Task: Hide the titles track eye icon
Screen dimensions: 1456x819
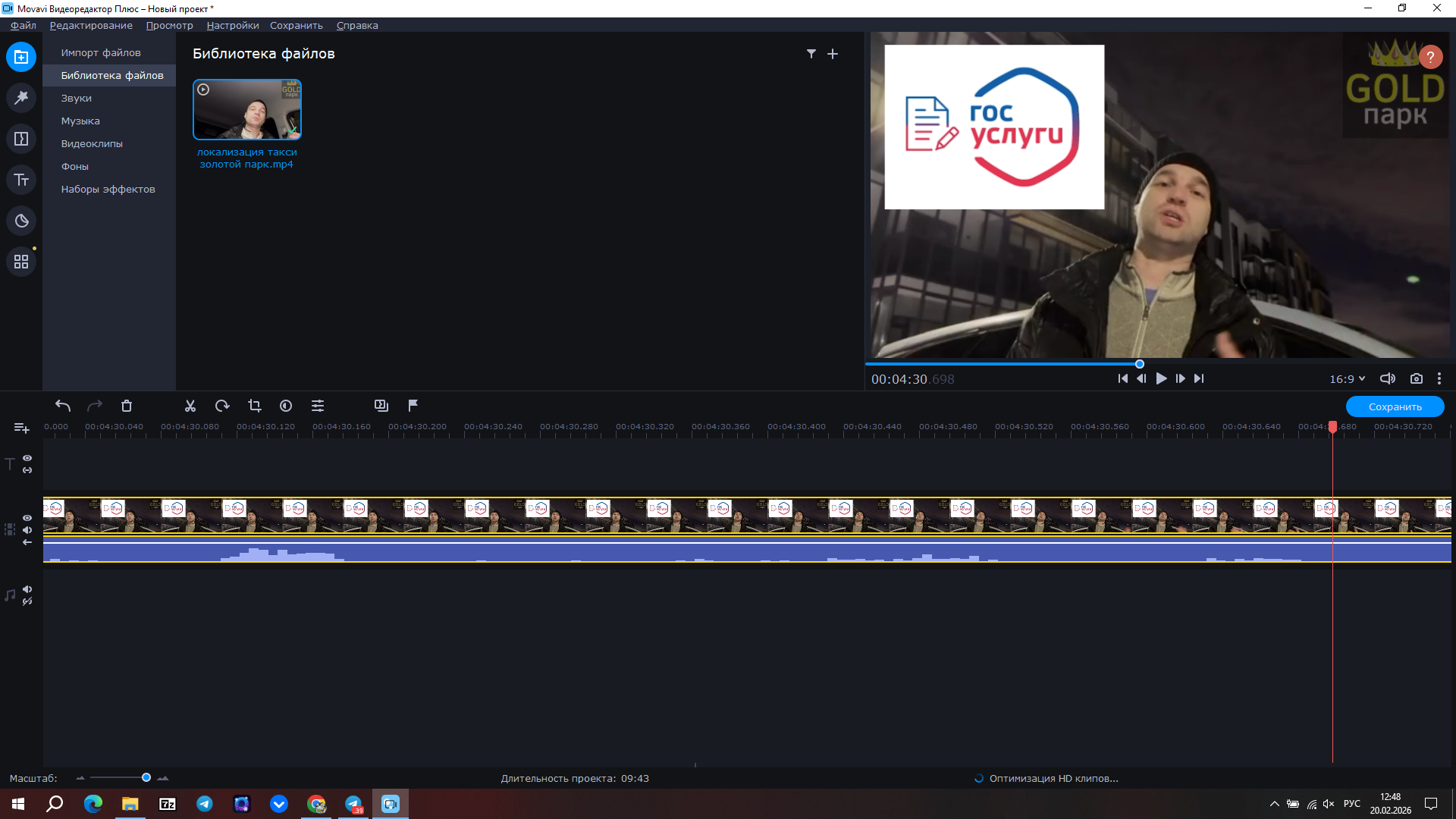Action: (x=27, y=458)
